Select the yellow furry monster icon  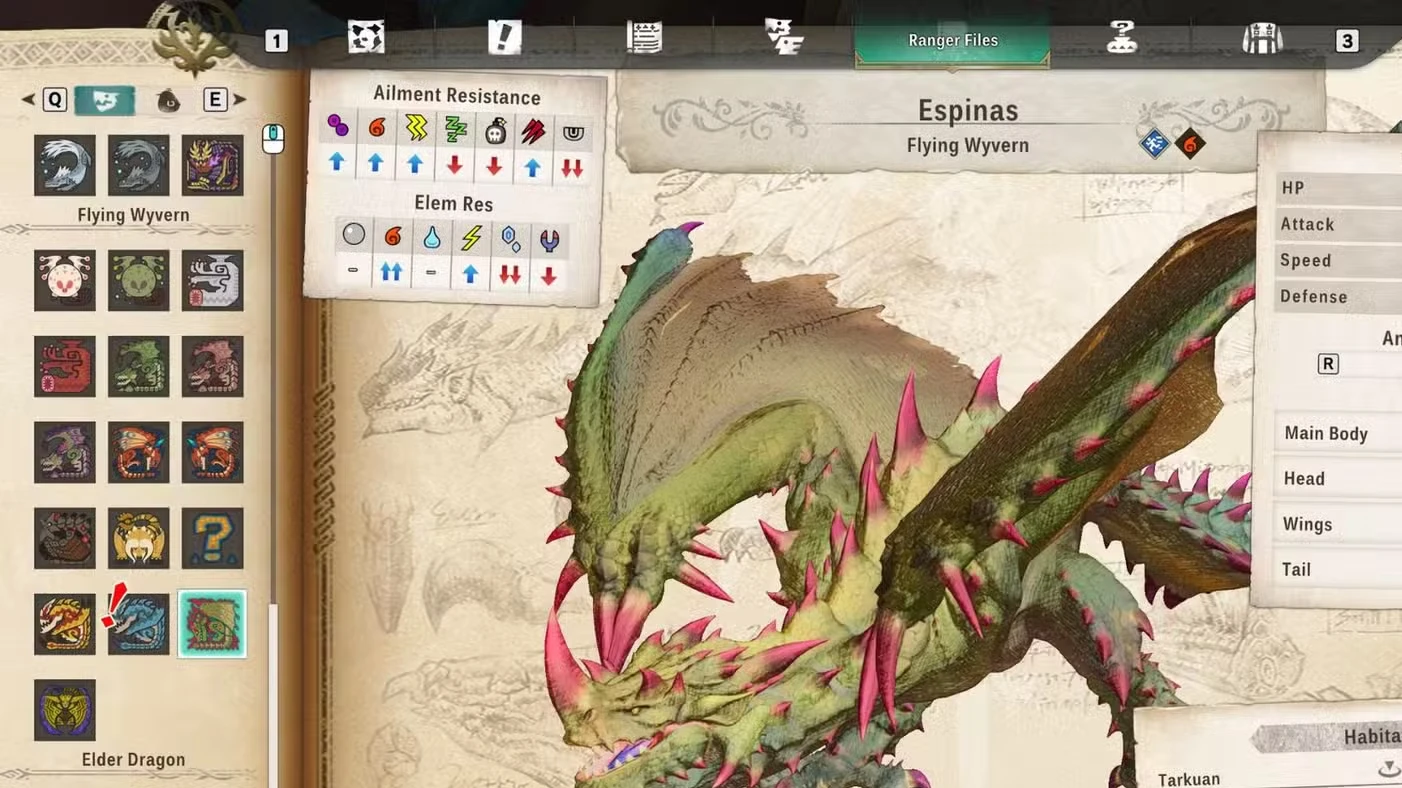click(139, 539)
